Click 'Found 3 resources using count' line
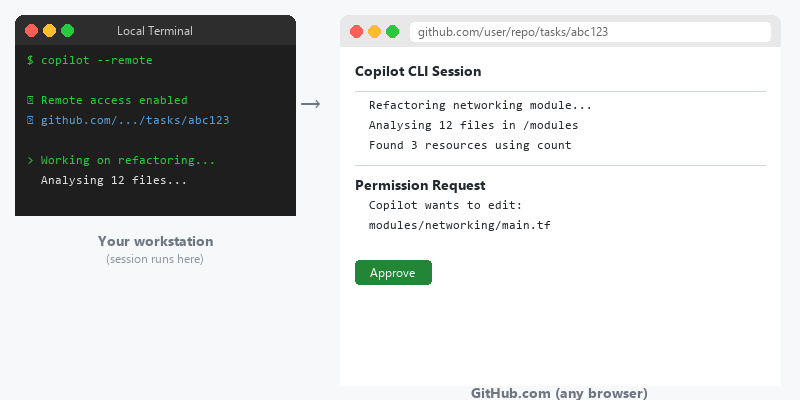 470,145
